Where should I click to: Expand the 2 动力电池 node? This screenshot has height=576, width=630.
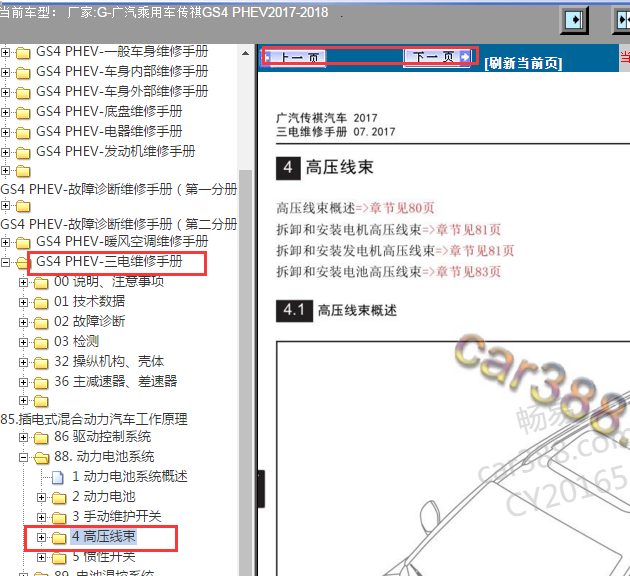pyautogui.click(x=41, y=497)
